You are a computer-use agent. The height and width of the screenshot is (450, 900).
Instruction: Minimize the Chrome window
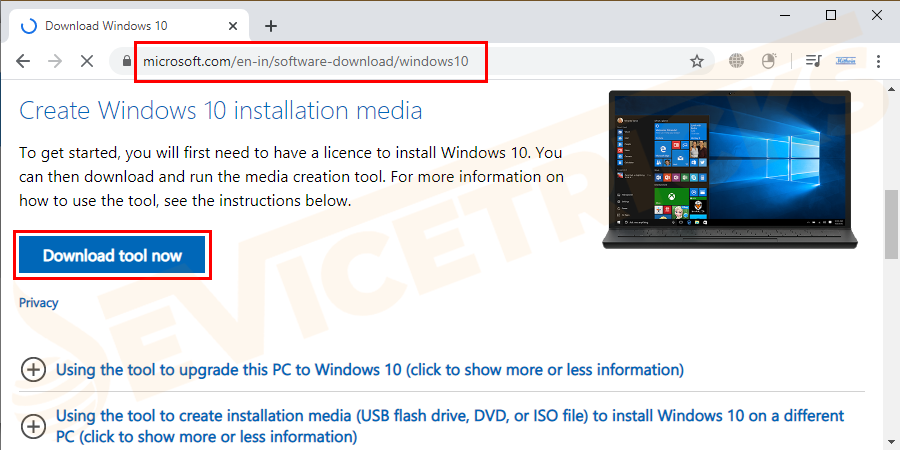point(784,15)
